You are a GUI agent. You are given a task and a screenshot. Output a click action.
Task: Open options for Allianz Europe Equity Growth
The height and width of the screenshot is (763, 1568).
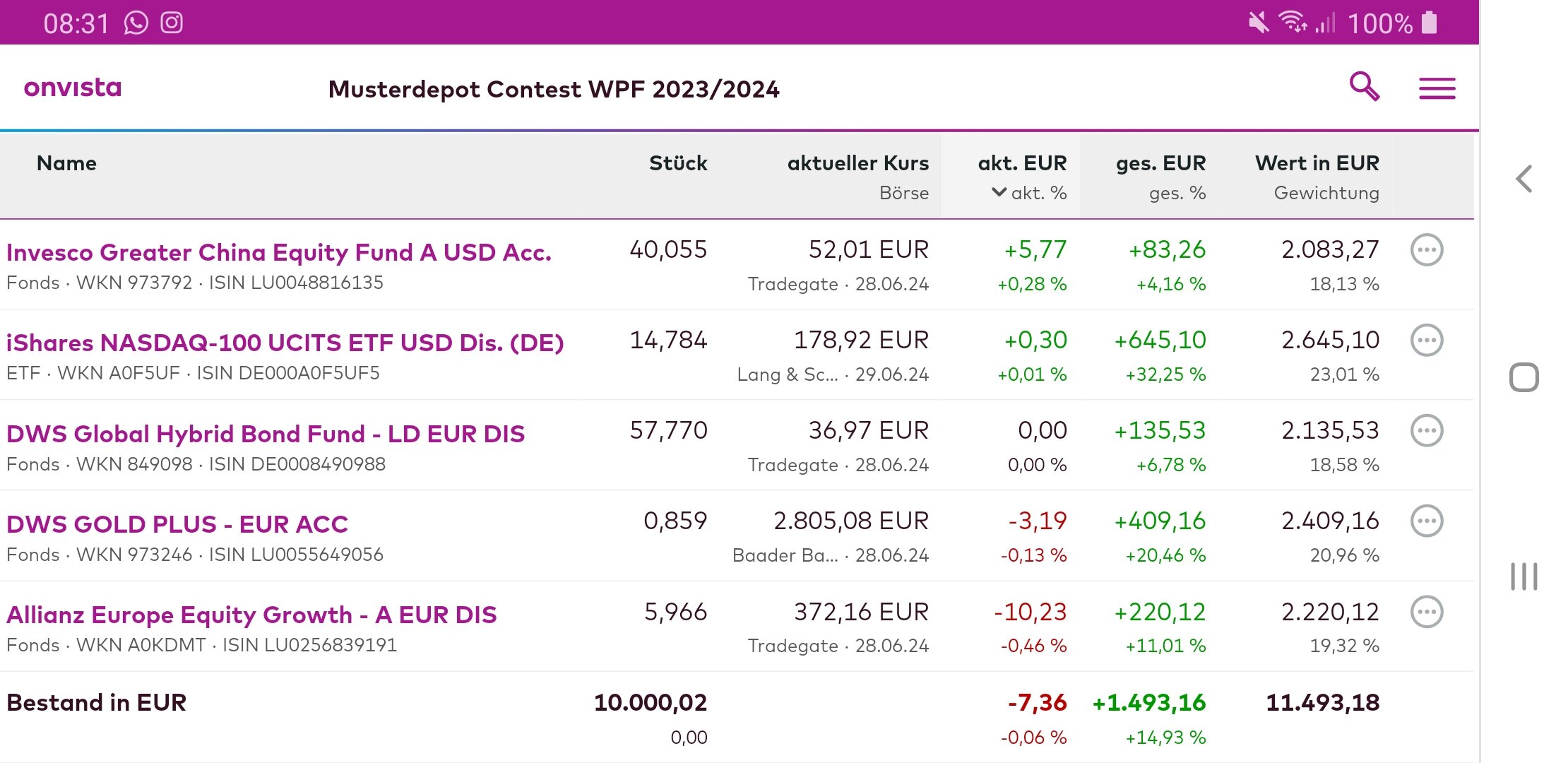[1426, 612]
